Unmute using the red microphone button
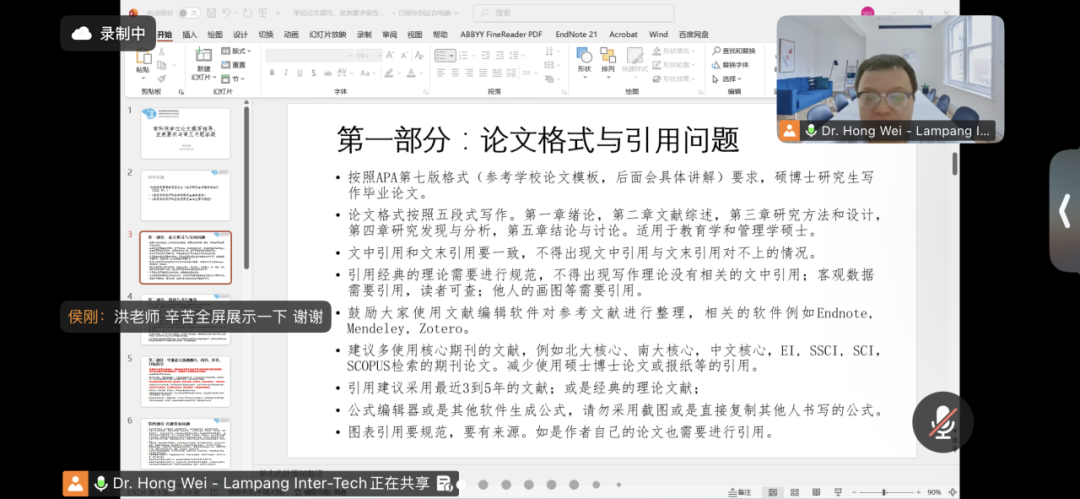This screenshot has height=499, width=1080. coord(942,422)
